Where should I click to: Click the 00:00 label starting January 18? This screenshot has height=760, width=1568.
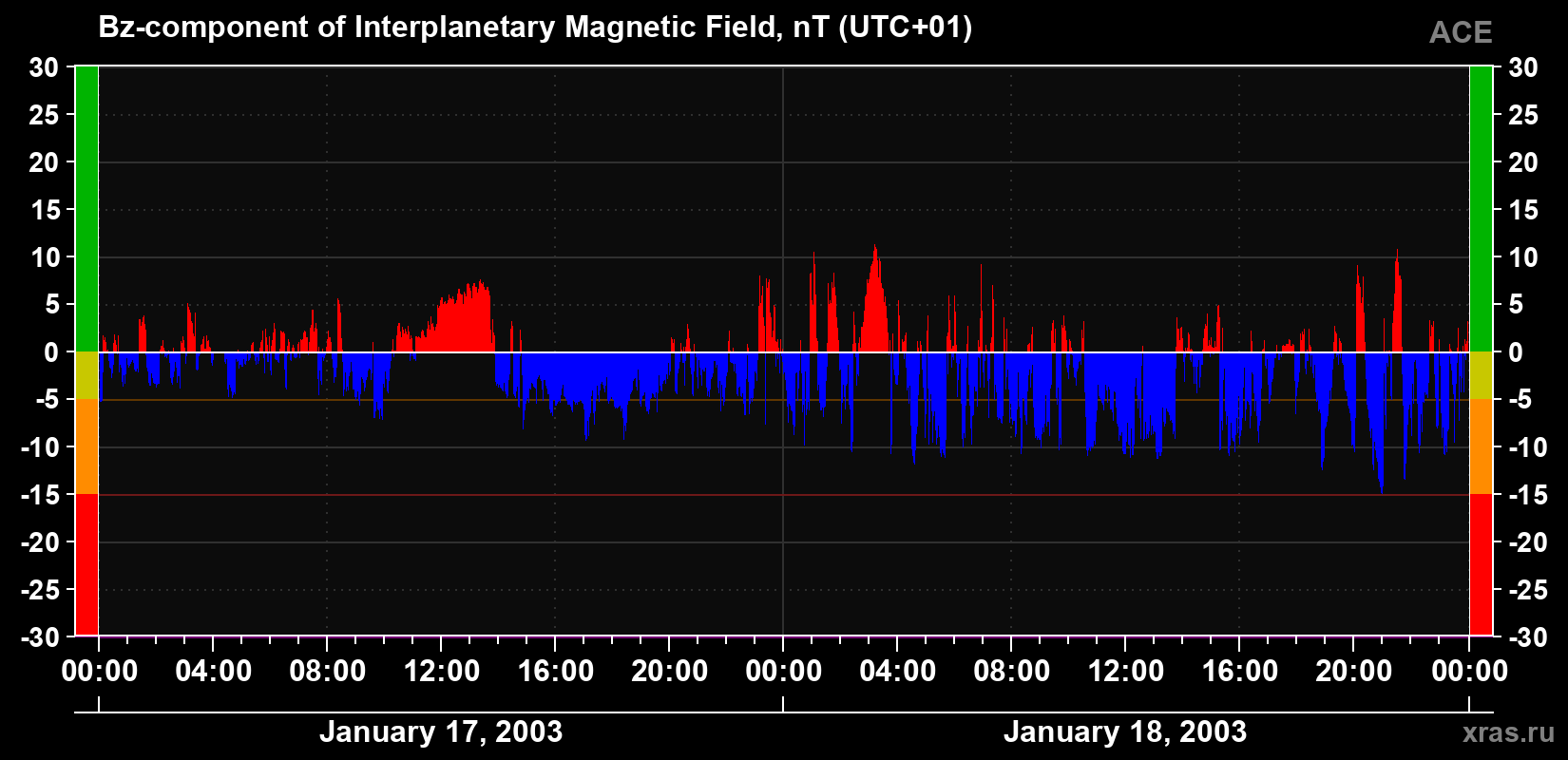(x=784, y=672)
